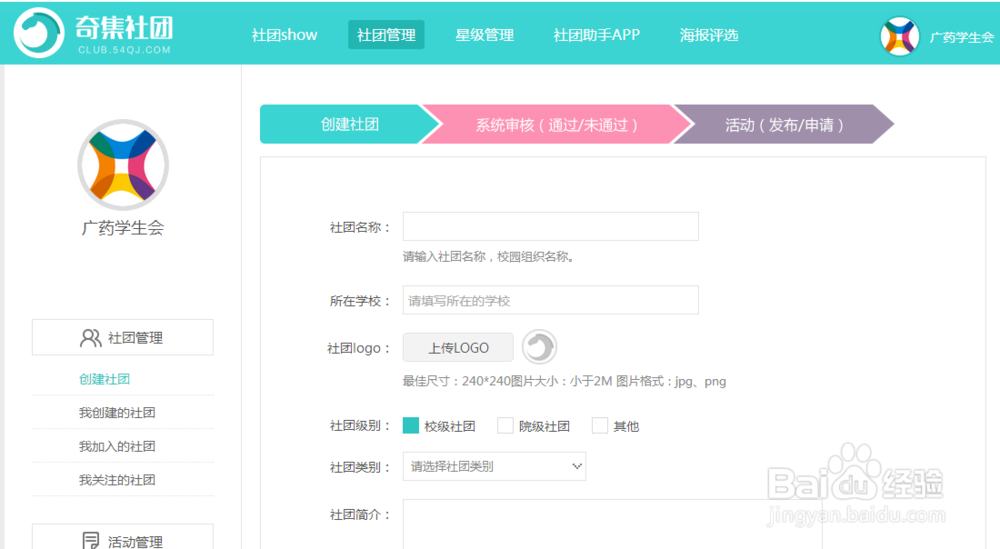
Task: Click the 活动管理 document icon in the sidebar
Action: point(91,541)
